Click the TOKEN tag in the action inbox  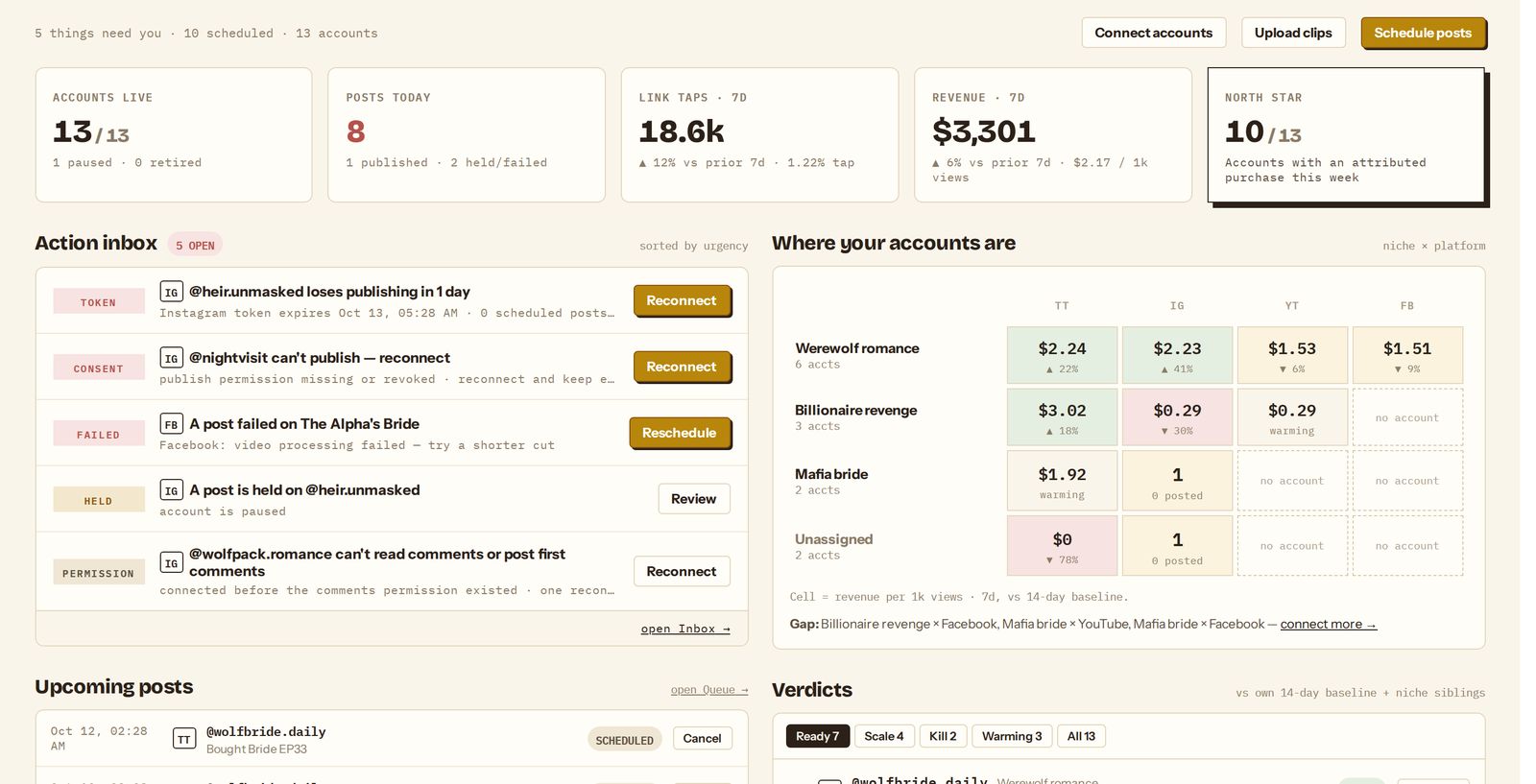pos(98,301)
